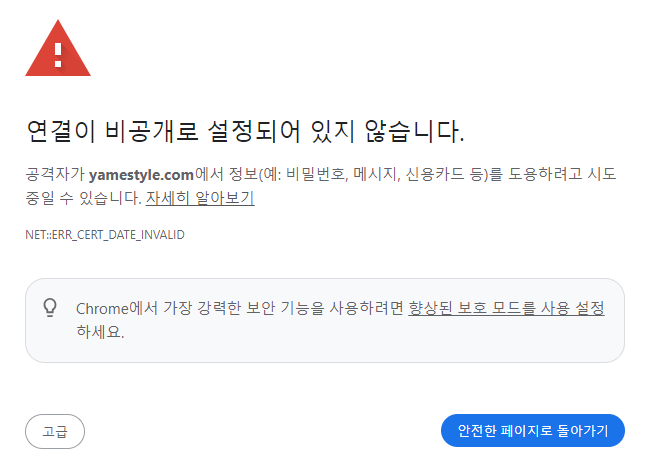The image size is (656, 467).
Task: Click the bold yamestyle.com domain name
Action: pyautogui.click(x=141, y=174)
